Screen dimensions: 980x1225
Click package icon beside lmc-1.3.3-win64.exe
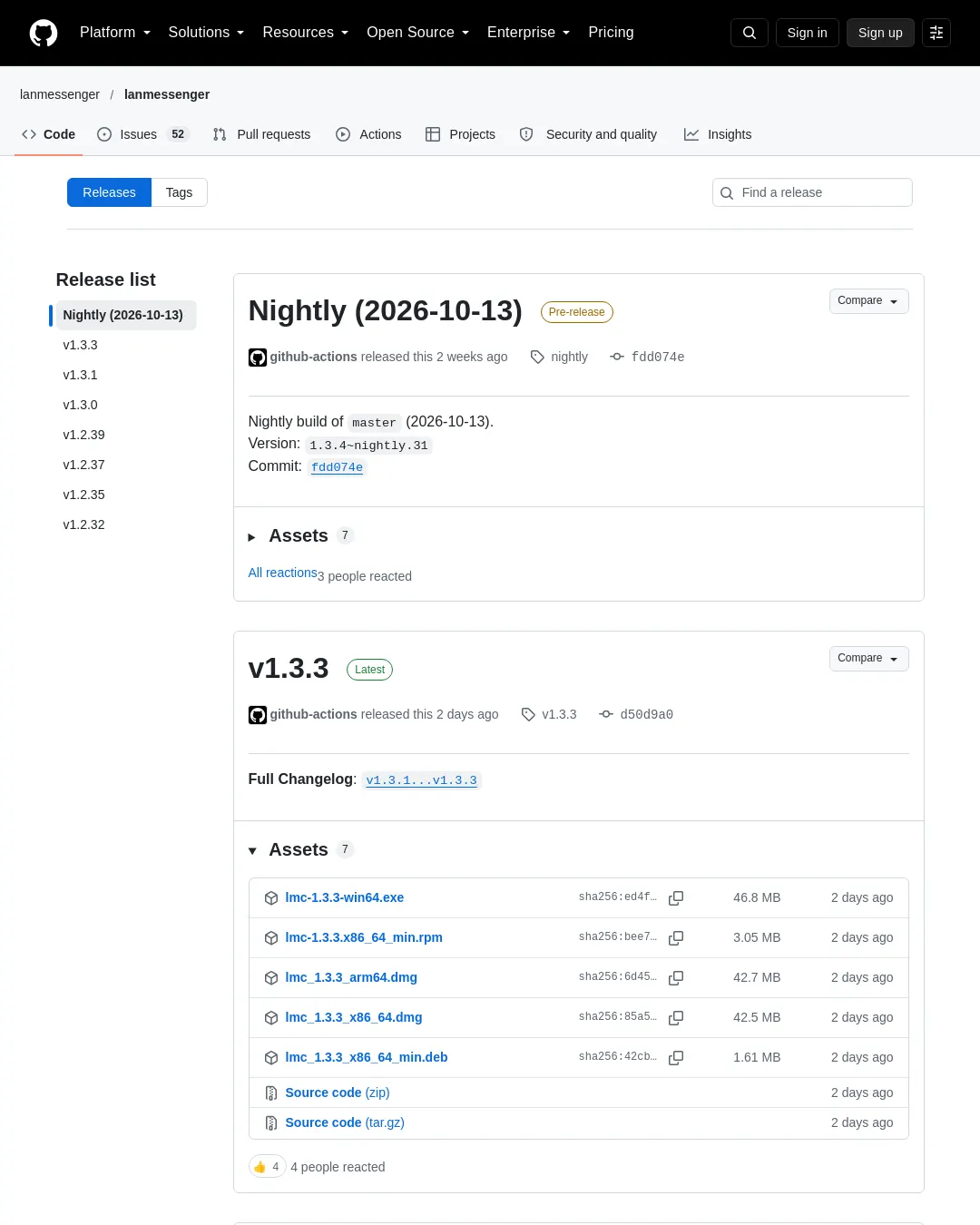coord(271,898)
